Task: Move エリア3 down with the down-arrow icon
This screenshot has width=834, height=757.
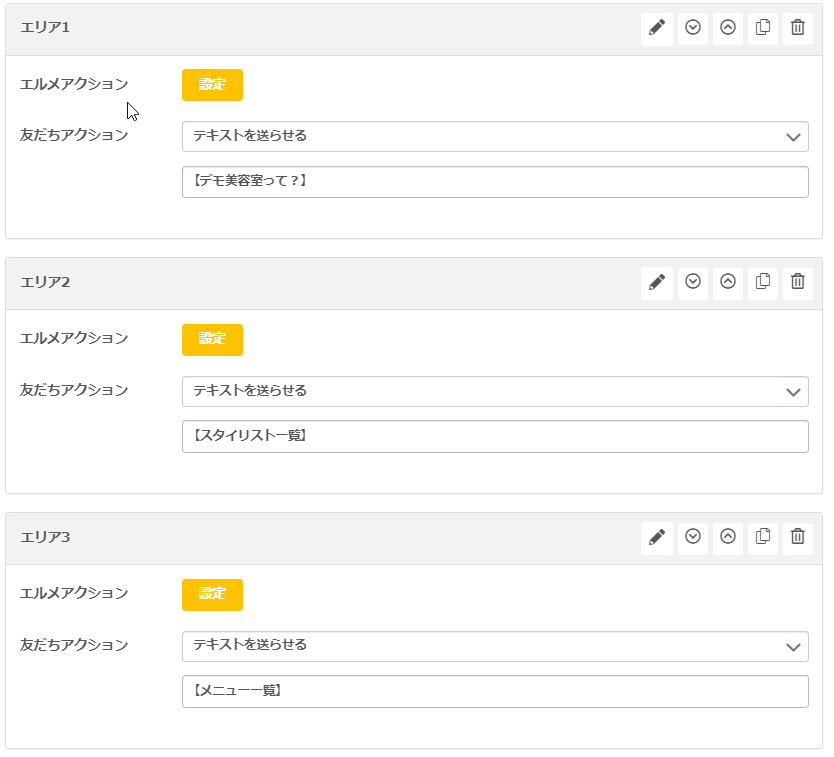Action: 692,537
